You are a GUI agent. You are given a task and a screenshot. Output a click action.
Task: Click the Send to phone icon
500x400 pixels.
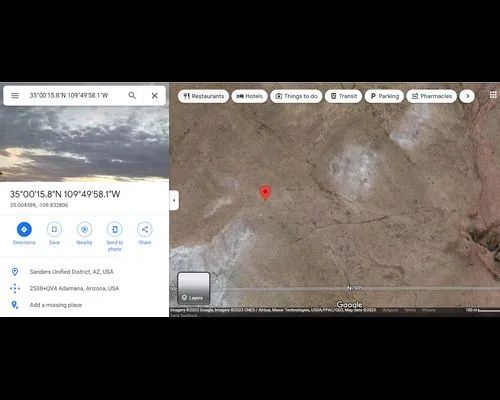(115, 229)
